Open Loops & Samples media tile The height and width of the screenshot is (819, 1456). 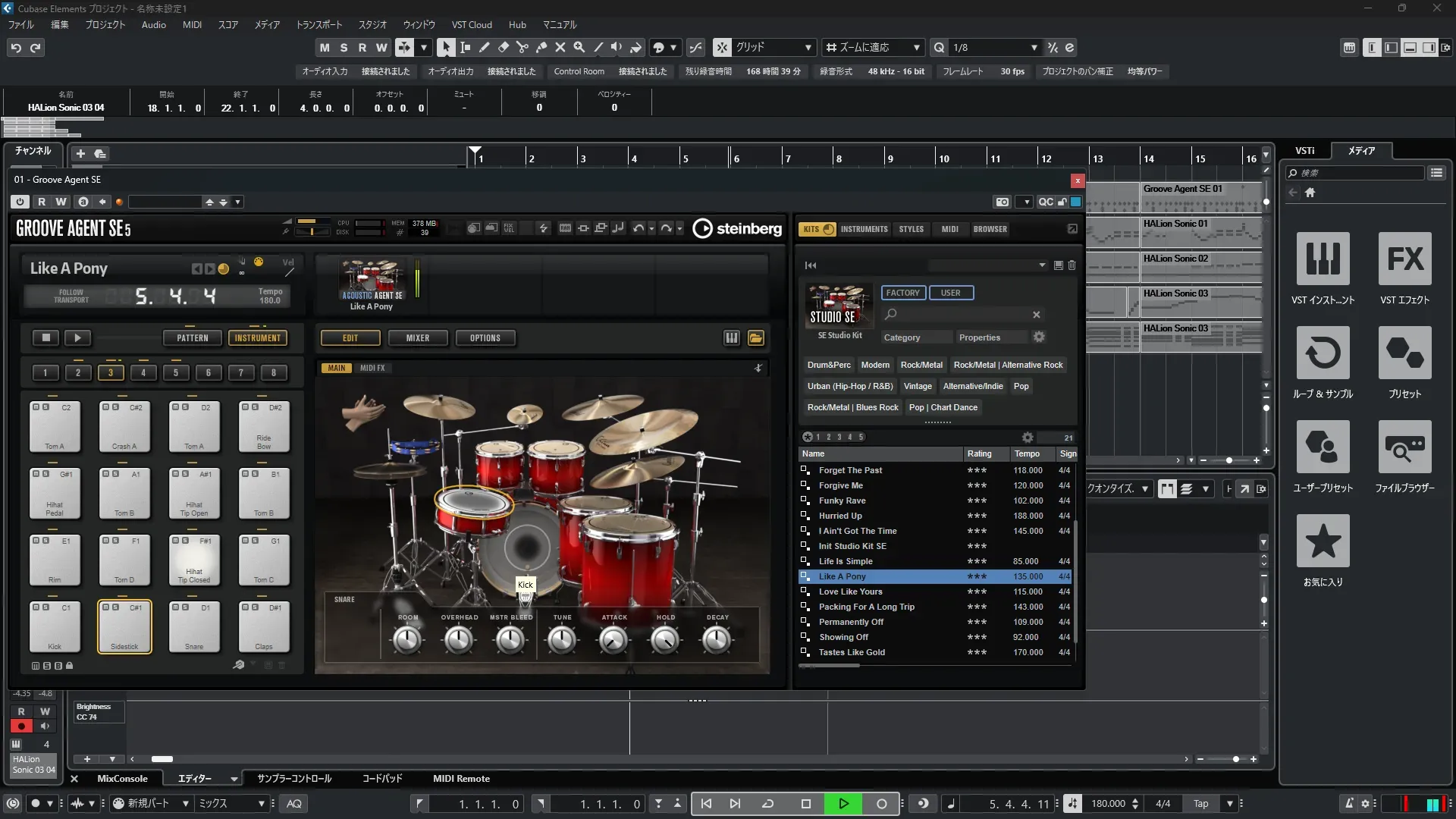pos(1323,353)
